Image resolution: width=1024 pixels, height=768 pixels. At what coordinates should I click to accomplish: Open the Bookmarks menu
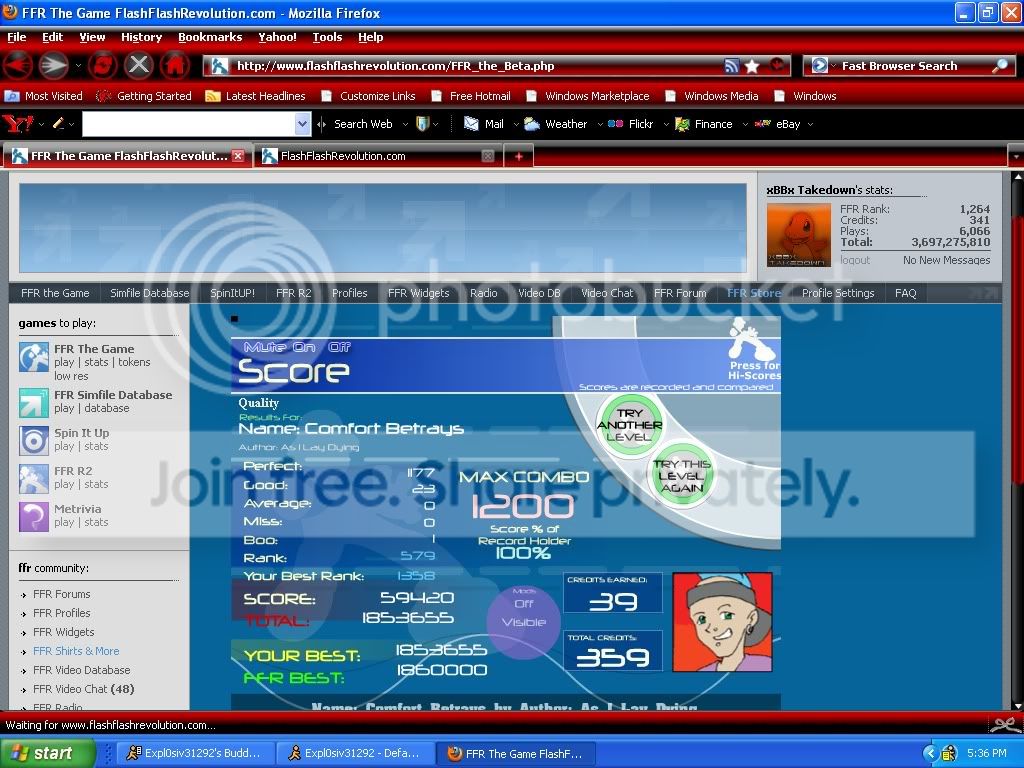(210, 37)
